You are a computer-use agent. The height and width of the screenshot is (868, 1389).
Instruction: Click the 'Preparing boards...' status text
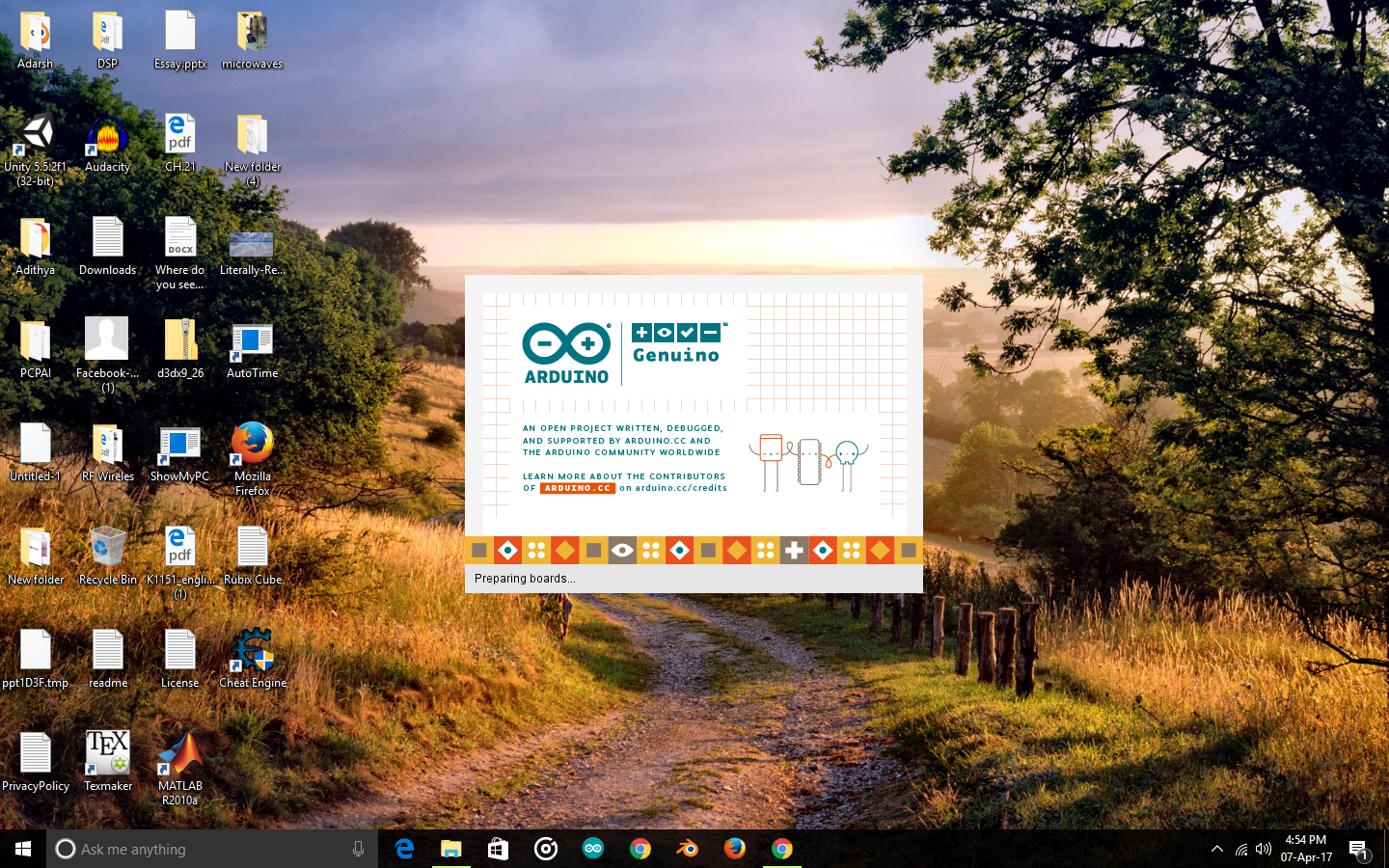coord(525,579)
